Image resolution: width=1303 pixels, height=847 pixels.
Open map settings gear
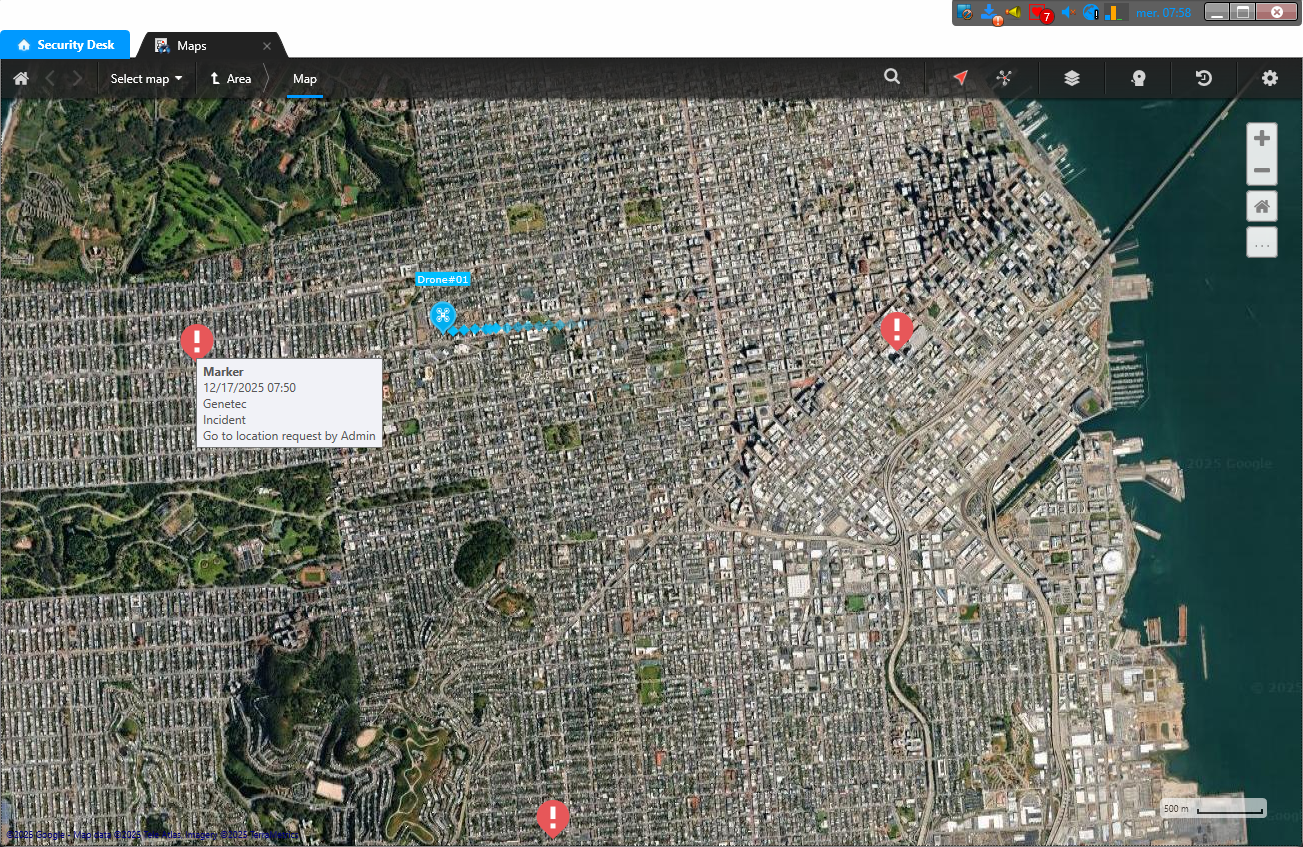coord(1270,78)
